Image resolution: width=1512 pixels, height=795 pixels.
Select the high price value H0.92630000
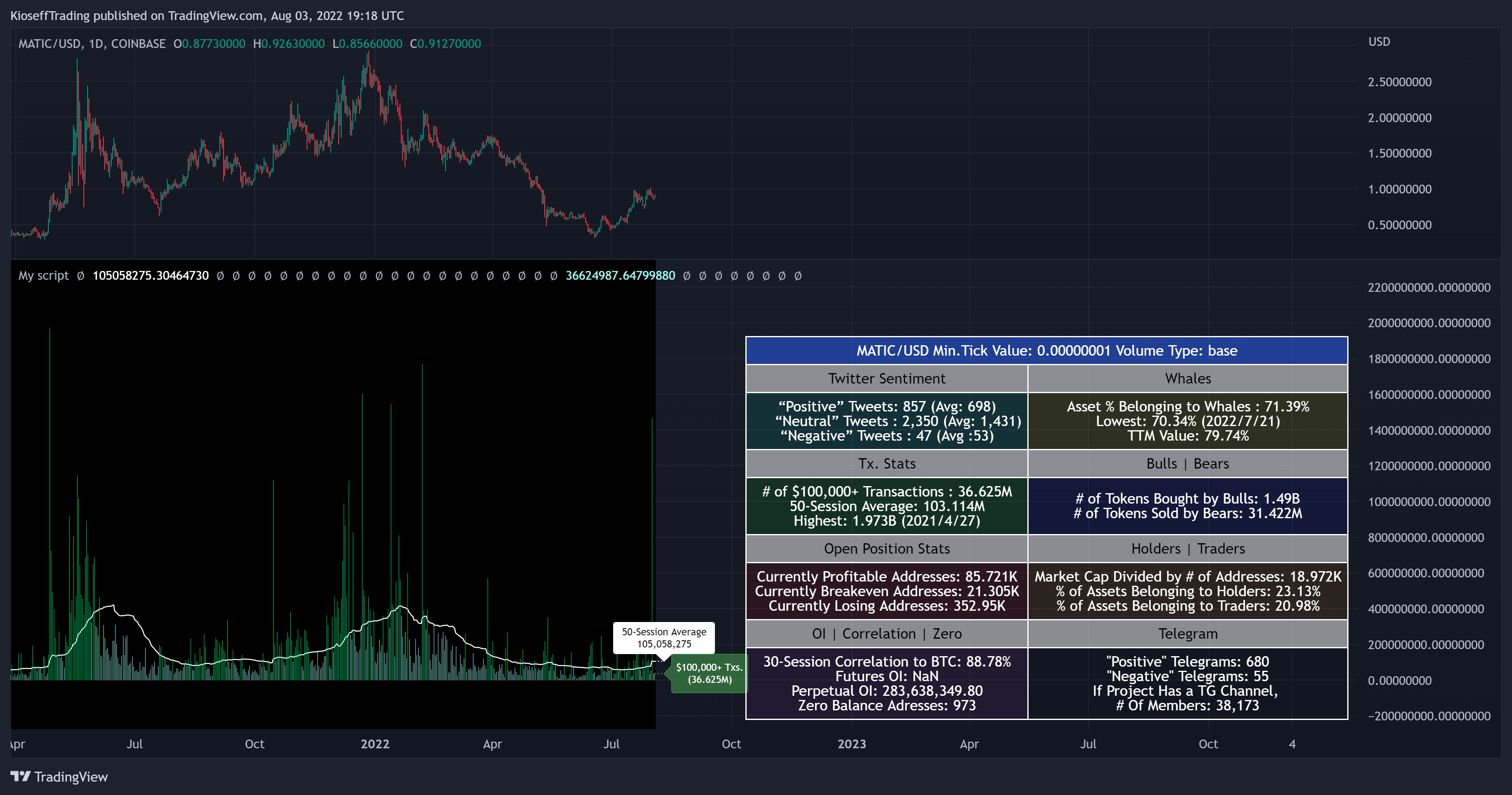pos(289,44)
